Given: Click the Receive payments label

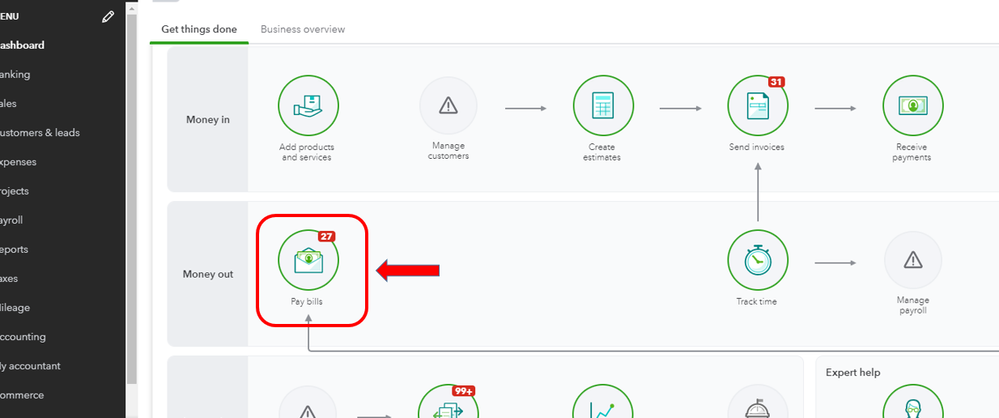Looking at the screenshot, I should [x=912, y=152].
